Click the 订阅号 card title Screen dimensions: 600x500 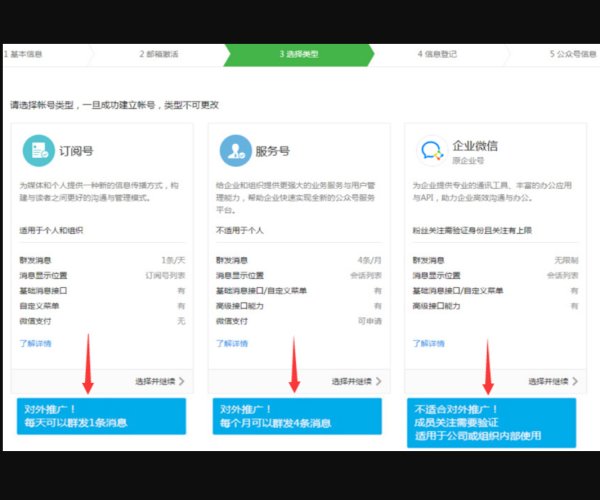[x=76, y=151]
